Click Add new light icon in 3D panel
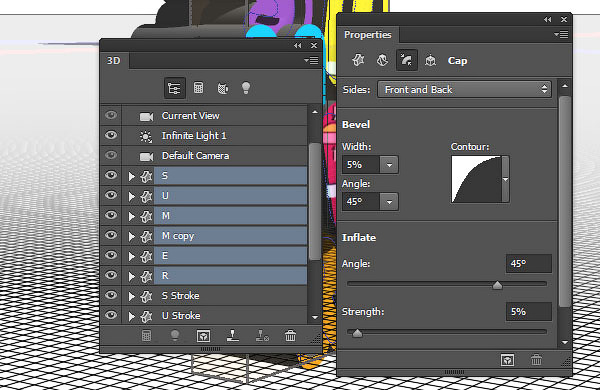This screenshot has height=390, width=600. coord(175,336)
